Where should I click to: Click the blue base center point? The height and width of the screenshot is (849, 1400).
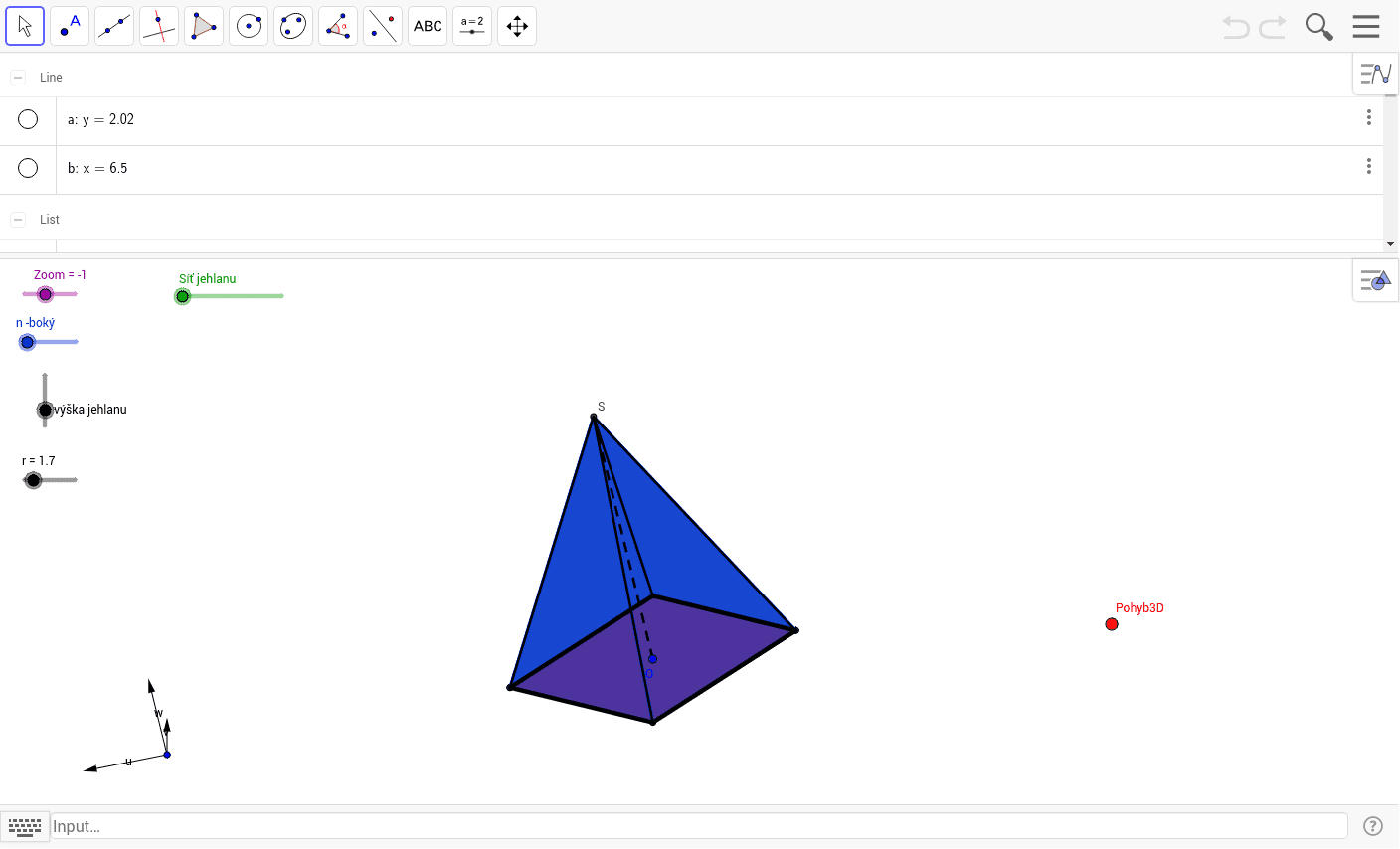click(x=652, y=659)
